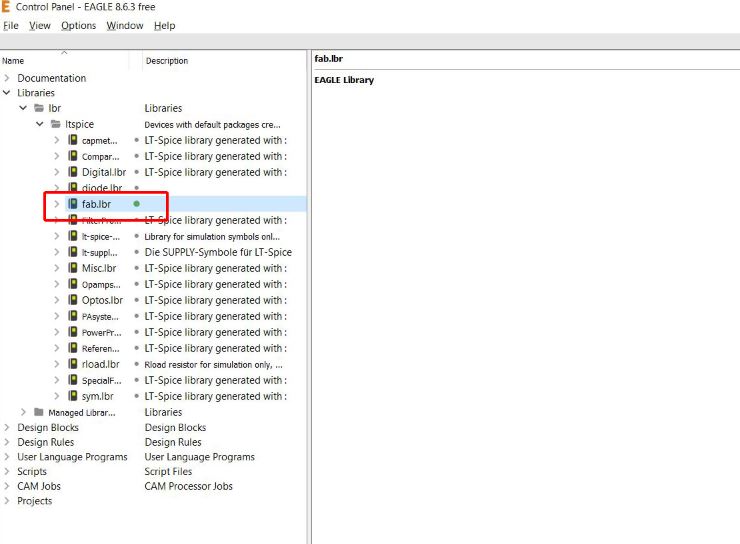Click the 'EAGLE Library' preview text

(x=344, y=80)
